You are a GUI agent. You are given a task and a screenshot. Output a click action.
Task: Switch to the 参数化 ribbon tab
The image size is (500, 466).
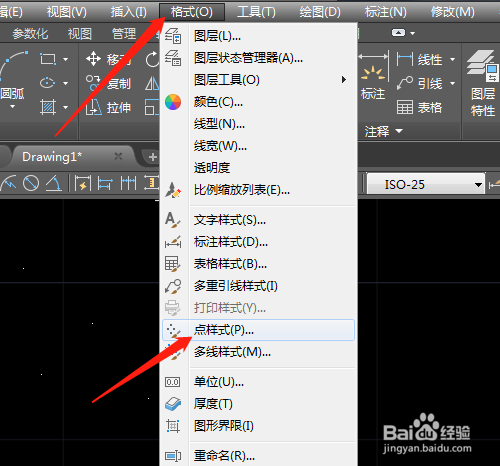point(30,34)
